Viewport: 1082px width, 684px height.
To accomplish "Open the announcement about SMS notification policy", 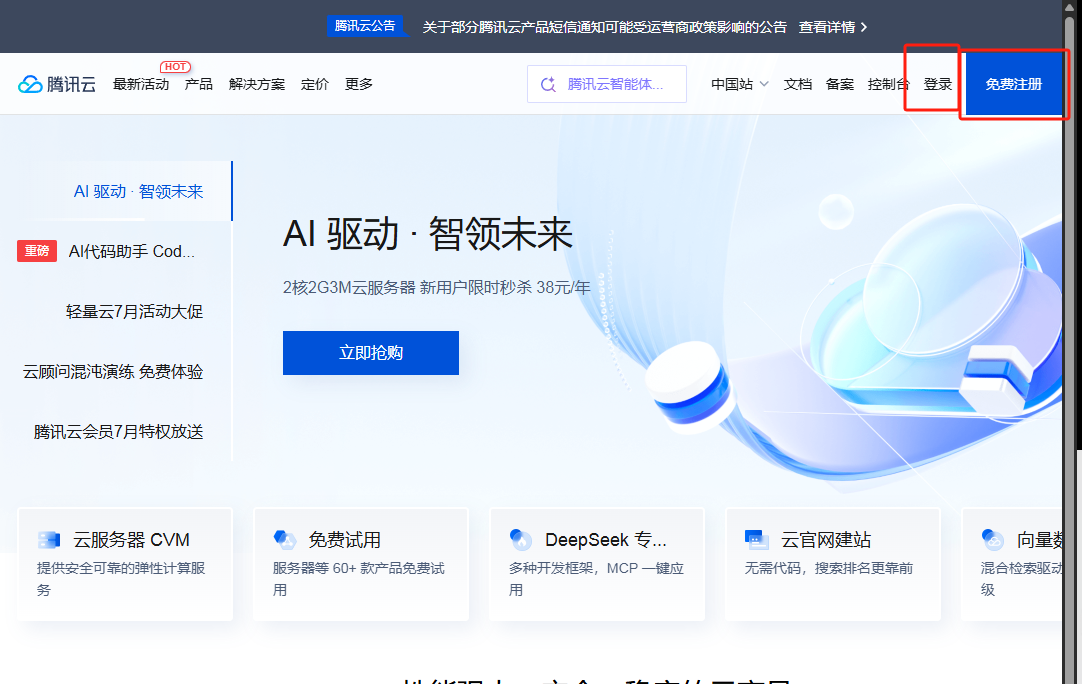I will (604, 27).
